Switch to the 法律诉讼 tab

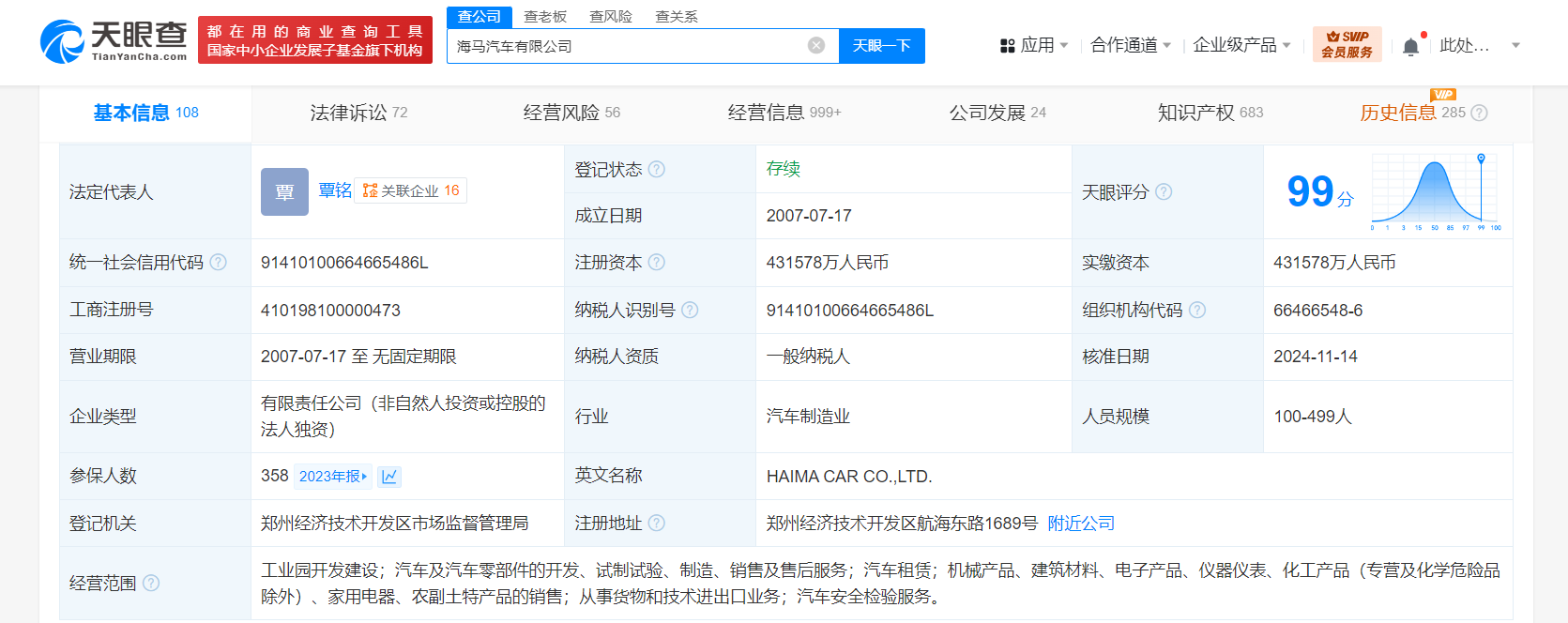pyautogui.click(x=358, y=113)
